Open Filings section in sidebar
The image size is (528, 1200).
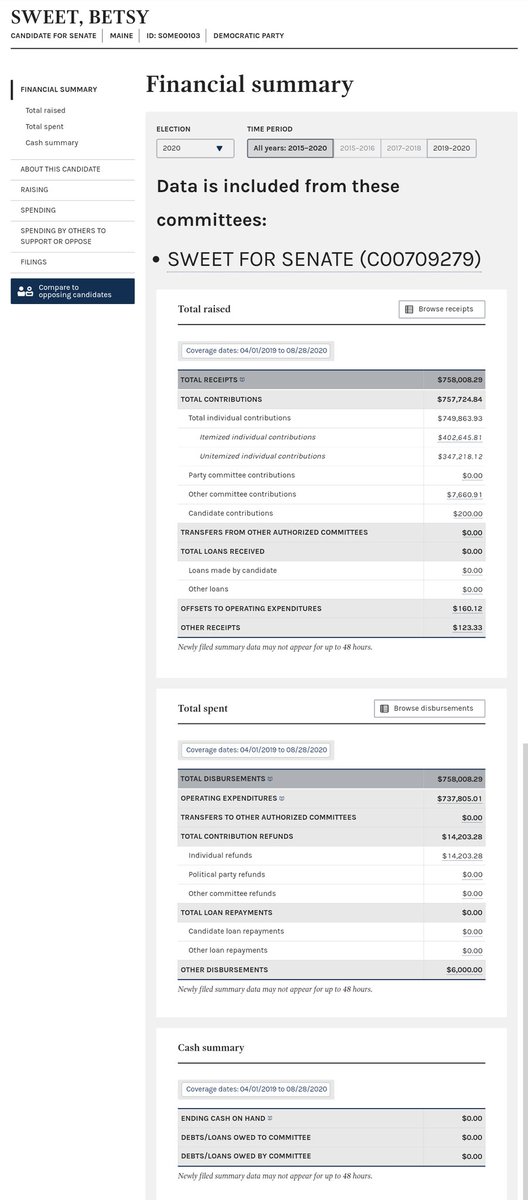(x=34, y=263)
